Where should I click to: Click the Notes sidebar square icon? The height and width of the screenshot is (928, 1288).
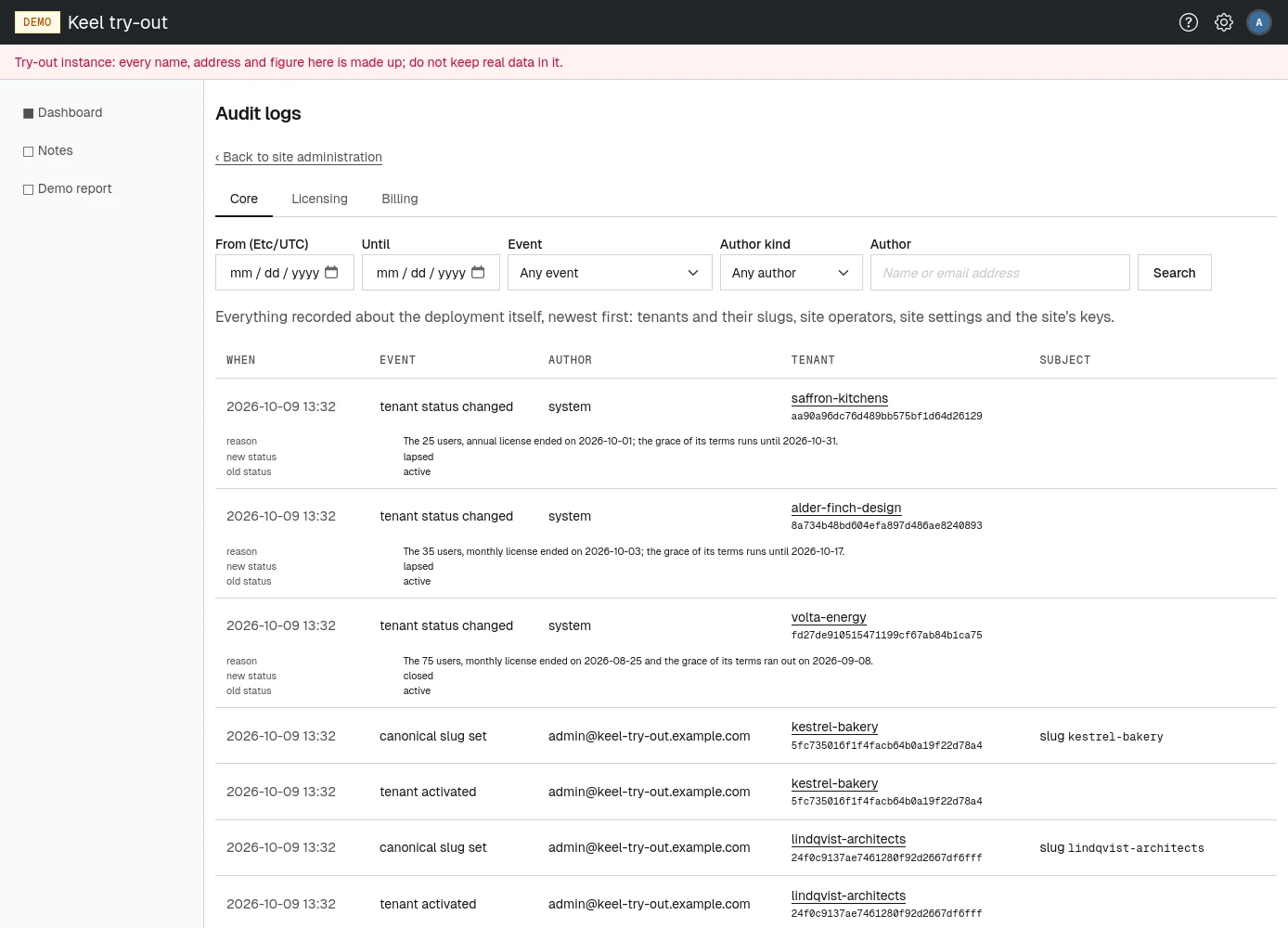pos(28,151)
